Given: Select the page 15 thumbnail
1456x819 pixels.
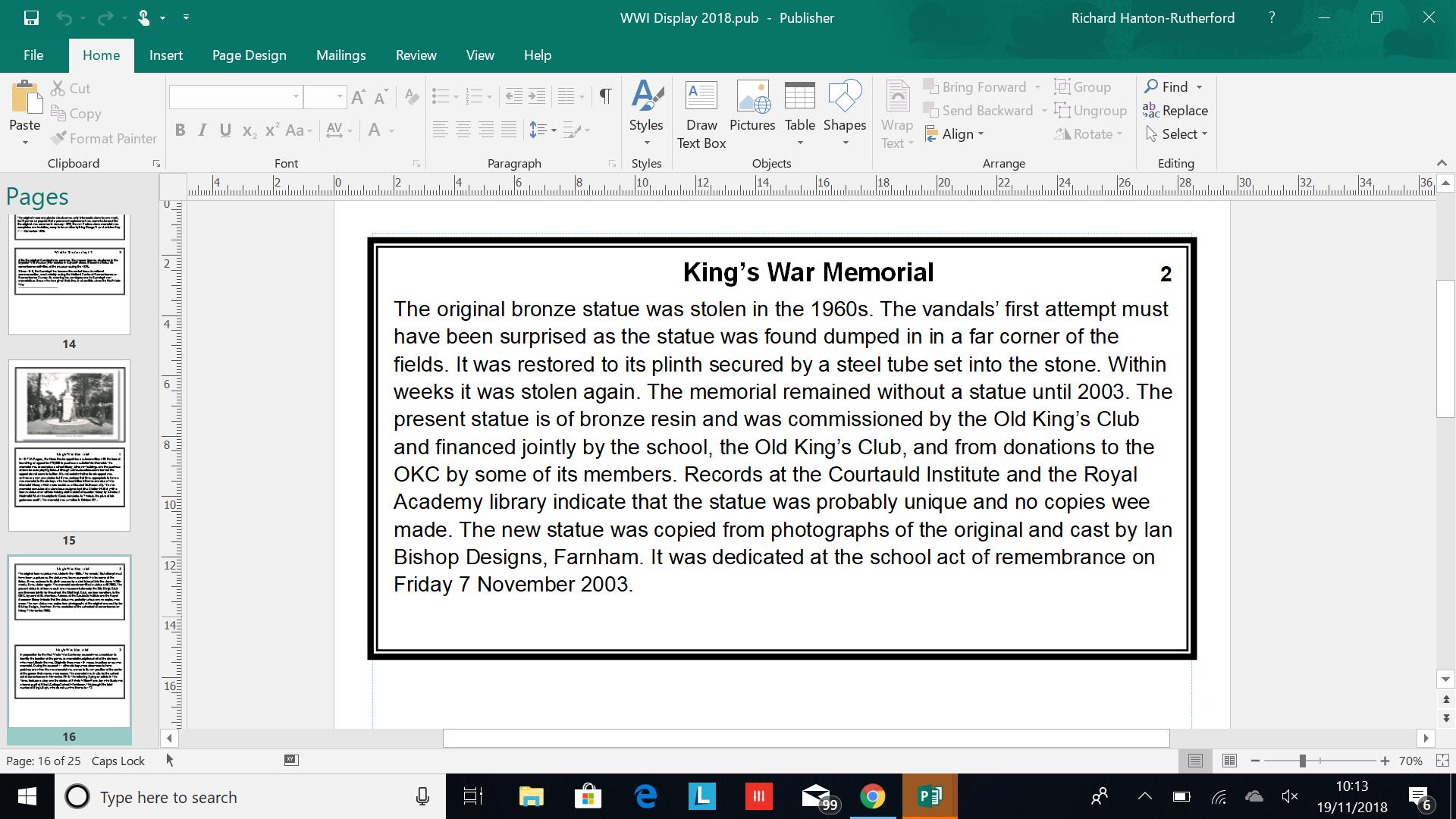Looking at the screenshot, I should pyautogui.click(x=69, y=446).
